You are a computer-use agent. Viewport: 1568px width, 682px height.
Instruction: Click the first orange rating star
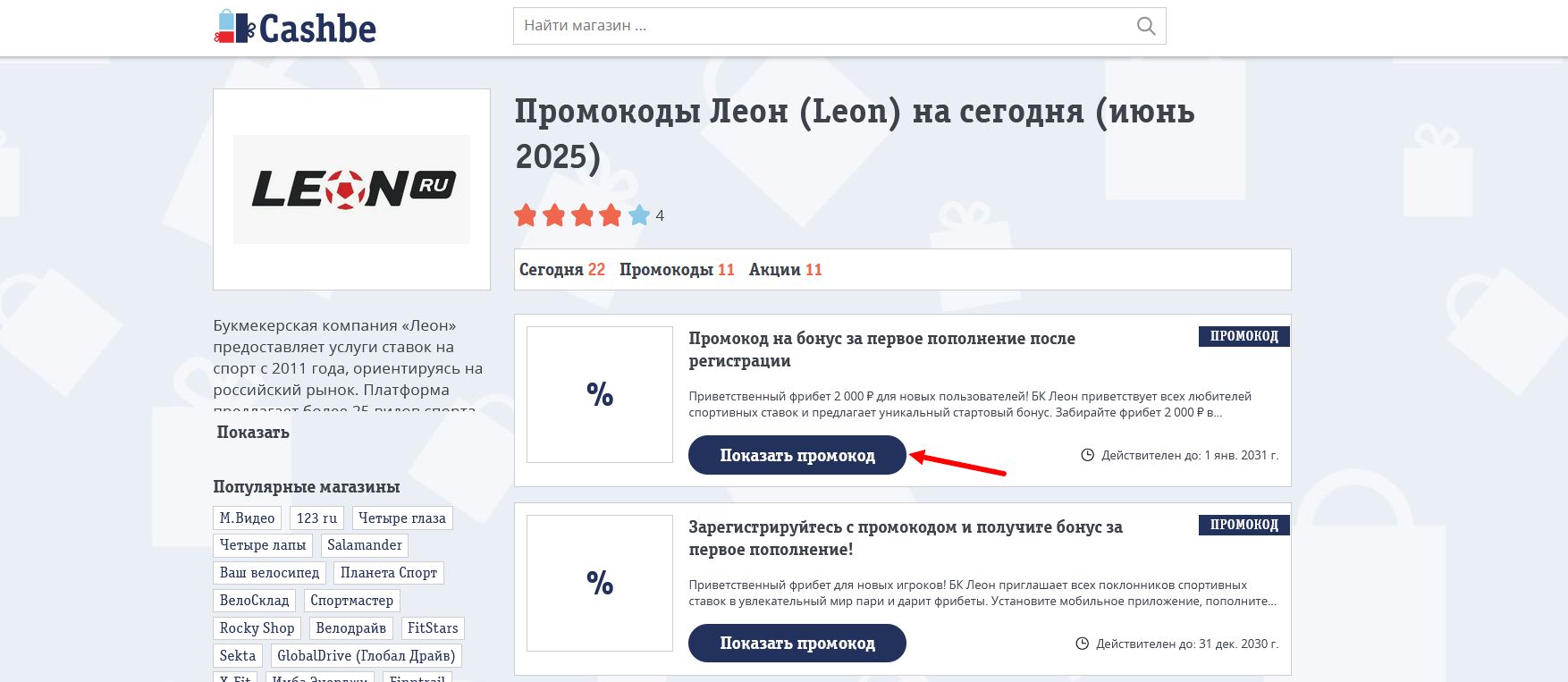[526, 215]
